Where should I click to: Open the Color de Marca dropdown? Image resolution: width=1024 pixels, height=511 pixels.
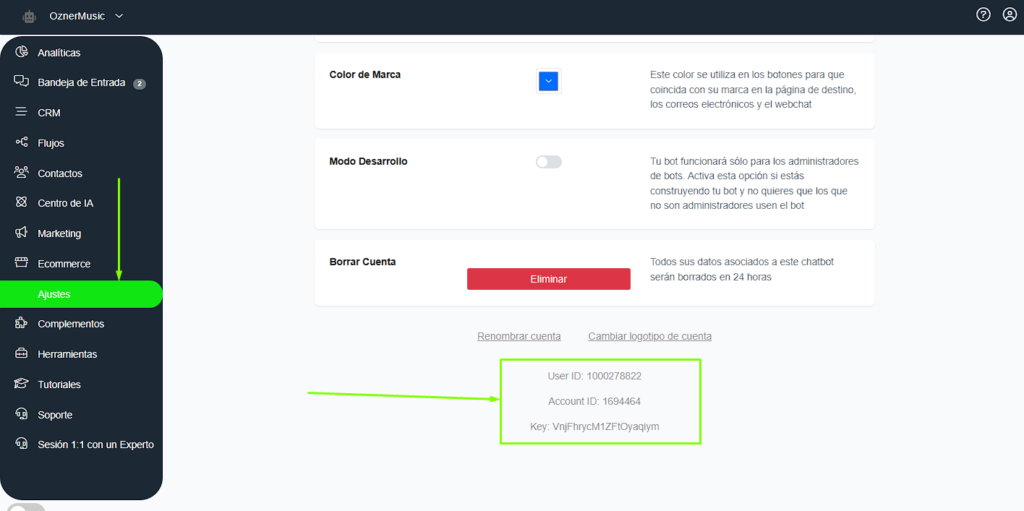(548, 81)
